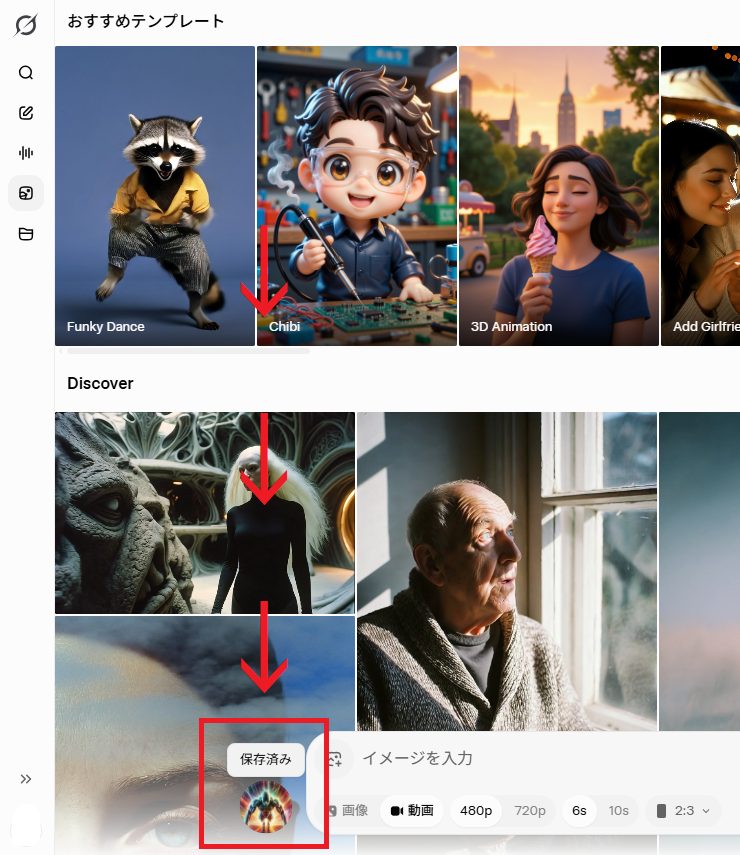Click the 保存済み tooltip label

tap(266, 760)
